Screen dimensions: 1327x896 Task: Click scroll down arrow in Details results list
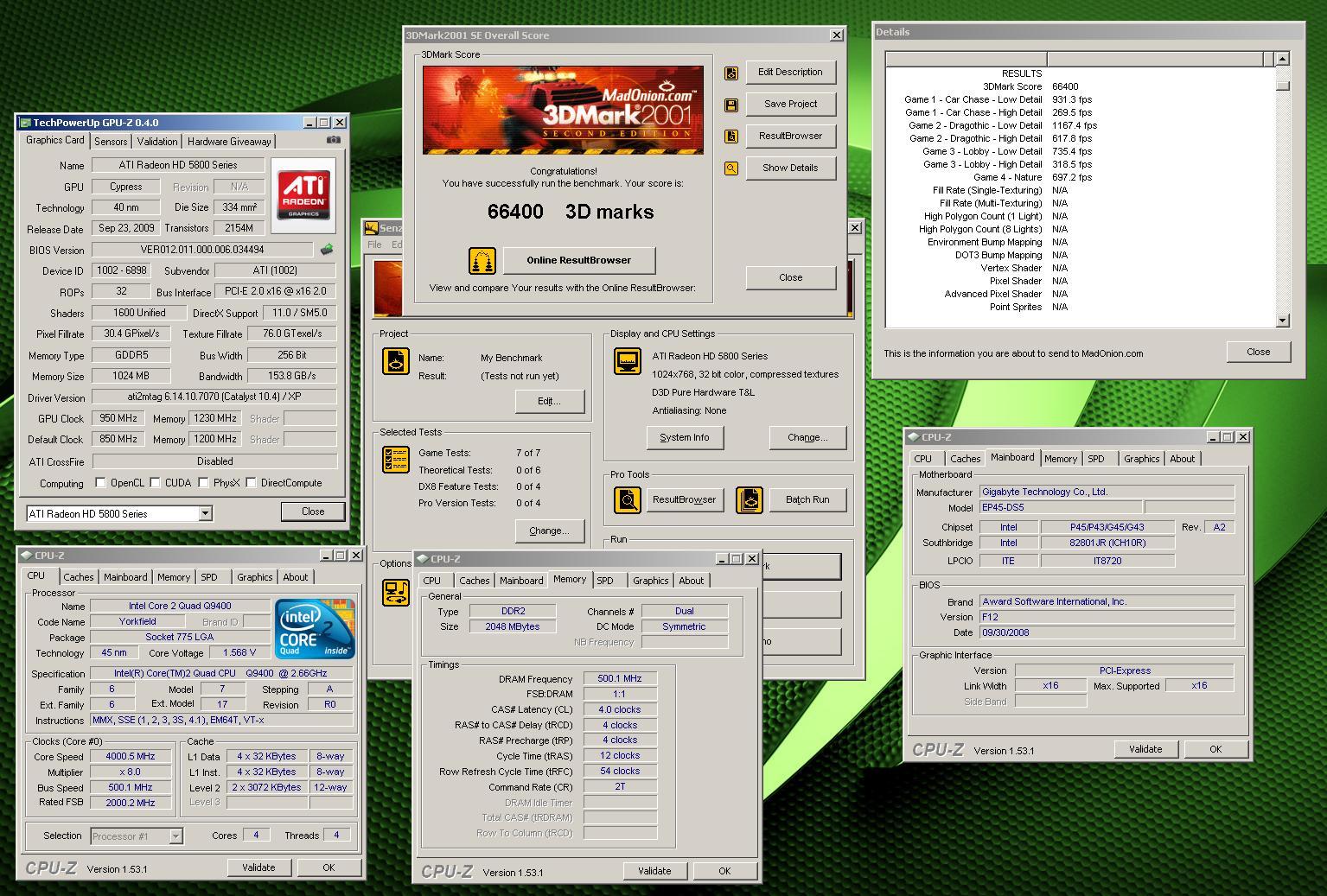1282,321
